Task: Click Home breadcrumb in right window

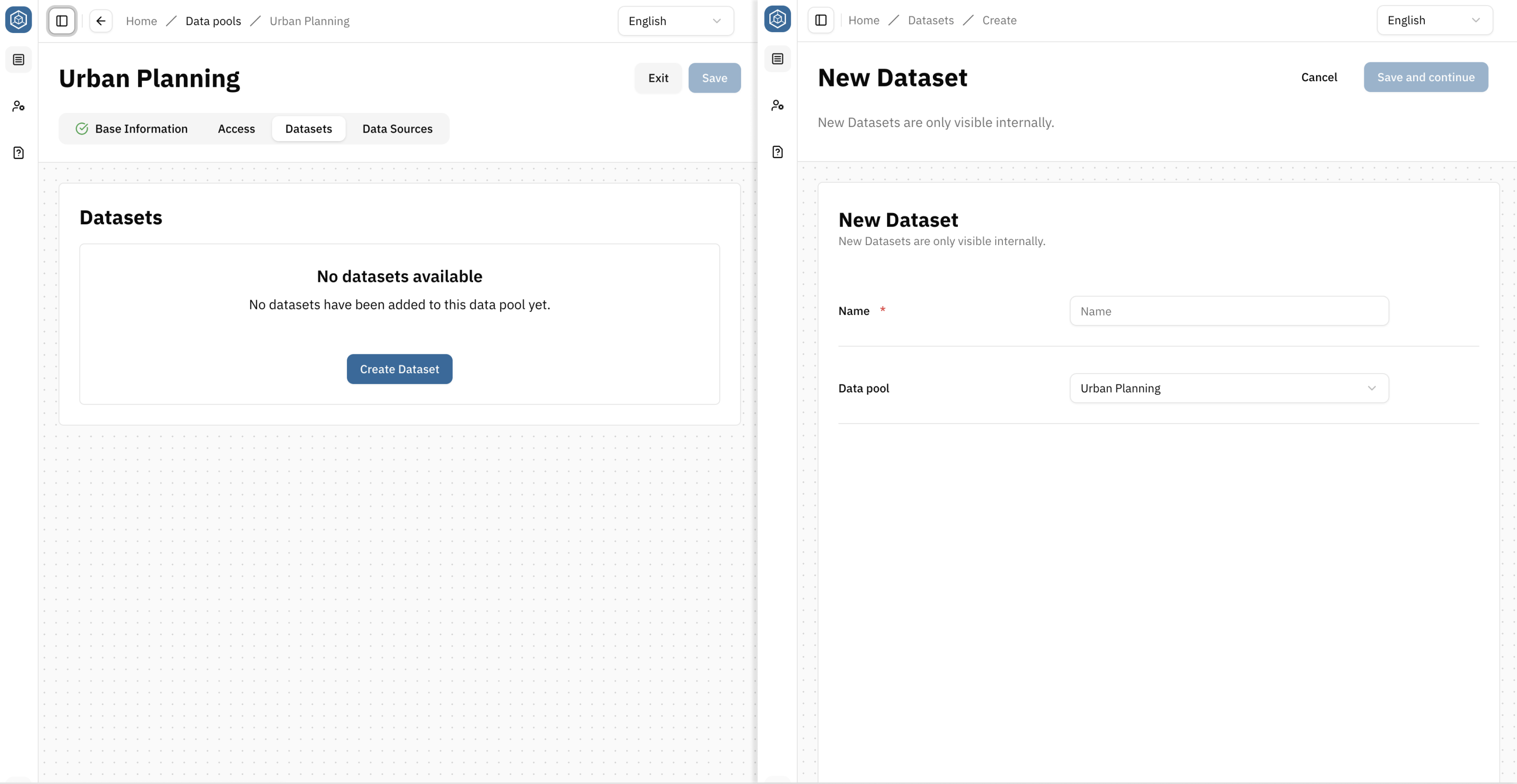Action: point(864,21)
